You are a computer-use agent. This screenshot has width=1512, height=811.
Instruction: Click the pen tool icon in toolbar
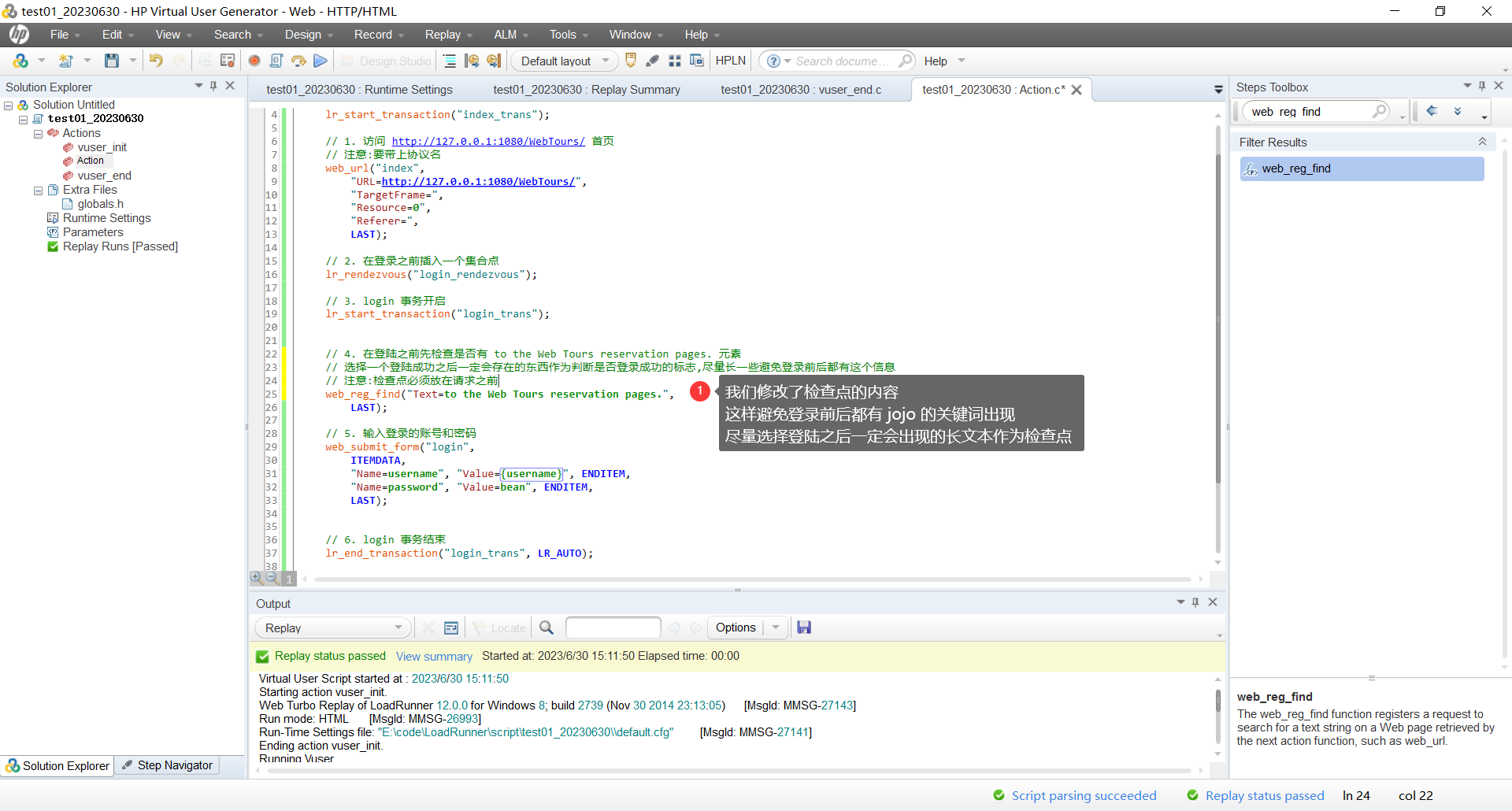pos(653,61)
